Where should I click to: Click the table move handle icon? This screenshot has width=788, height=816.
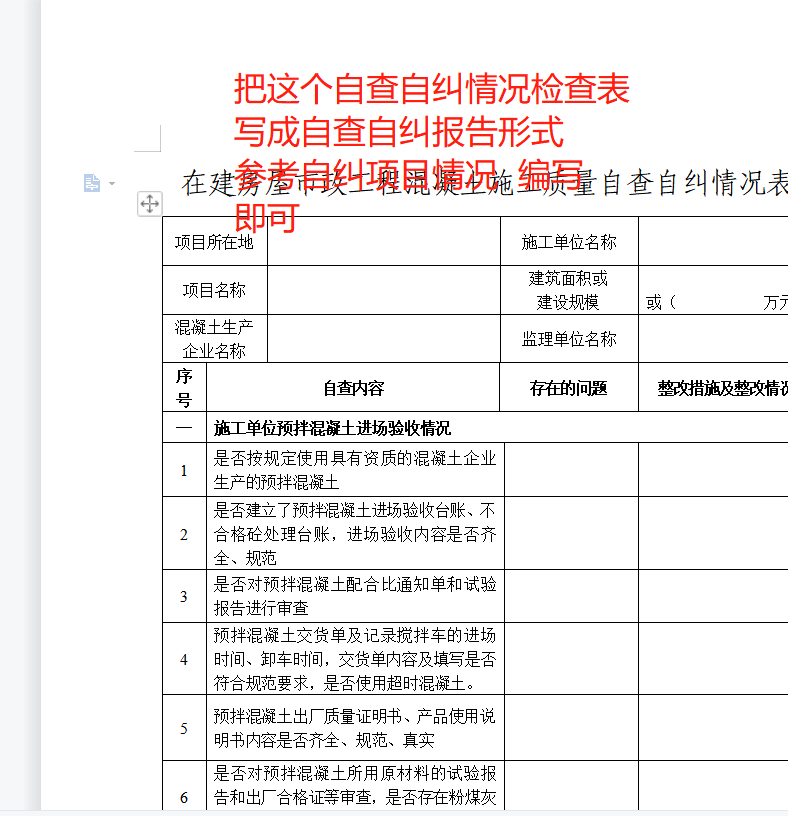(149, 203)
